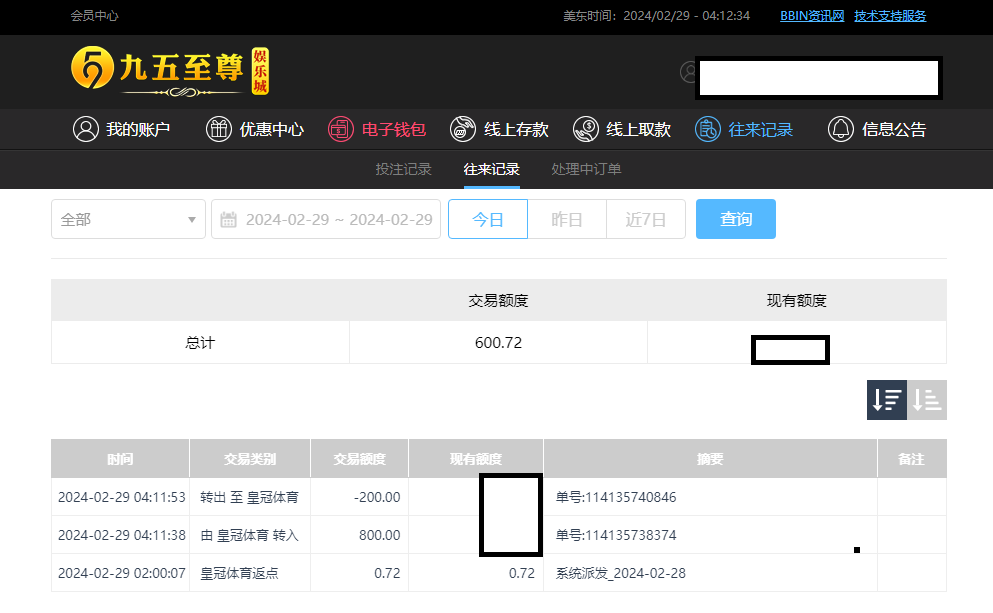Click 线上取款 menu label
The image size is (993, 613).
click(x=638, y=129)
